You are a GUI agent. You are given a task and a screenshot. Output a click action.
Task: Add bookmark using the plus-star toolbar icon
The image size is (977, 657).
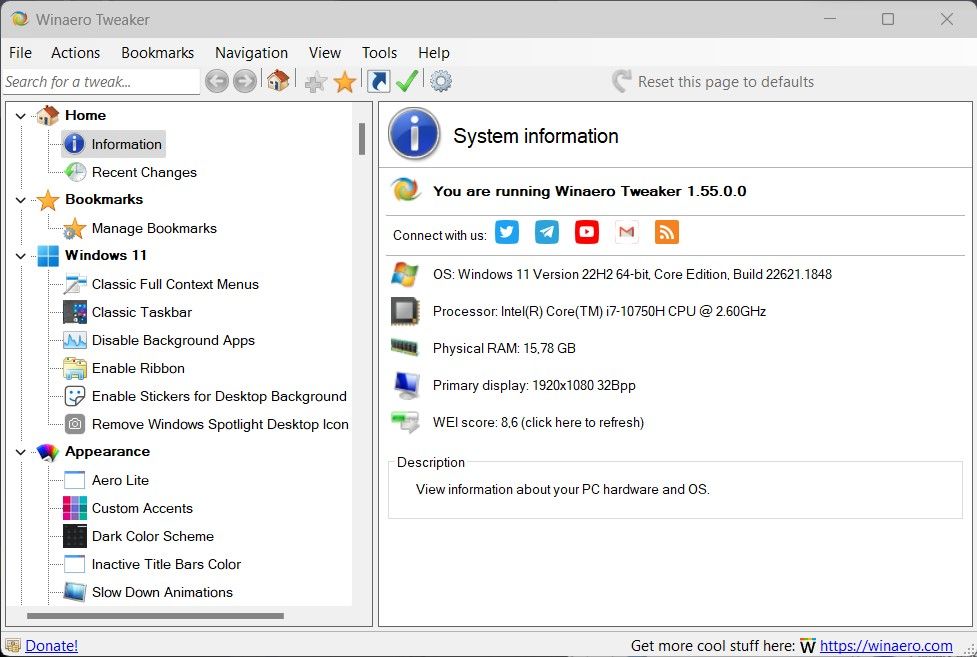click(316, 82)
